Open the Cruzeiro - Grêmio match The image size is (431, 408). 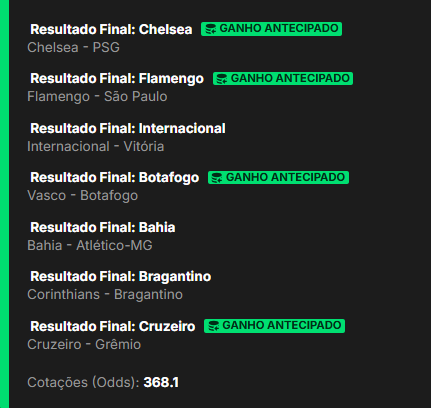[84, 344]
